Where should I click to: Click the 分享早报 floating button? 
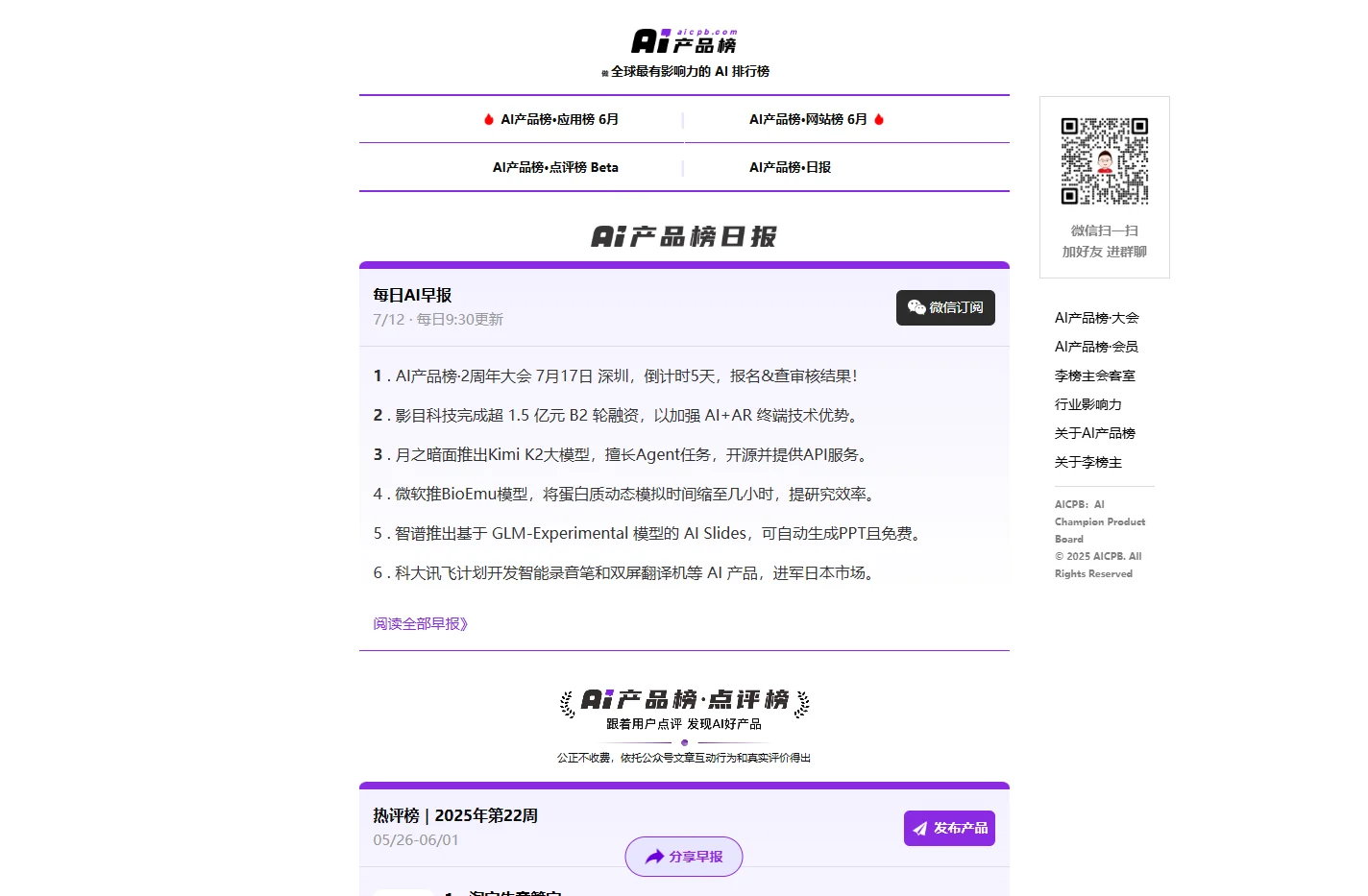(684, 857)
